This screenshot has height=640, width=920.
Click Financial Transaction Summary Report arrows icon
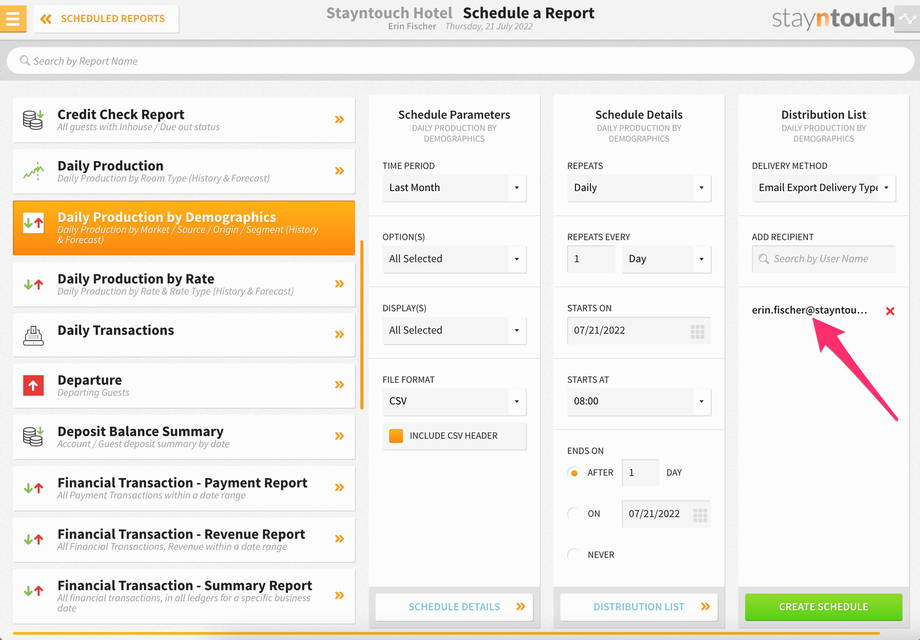point(33,591)
